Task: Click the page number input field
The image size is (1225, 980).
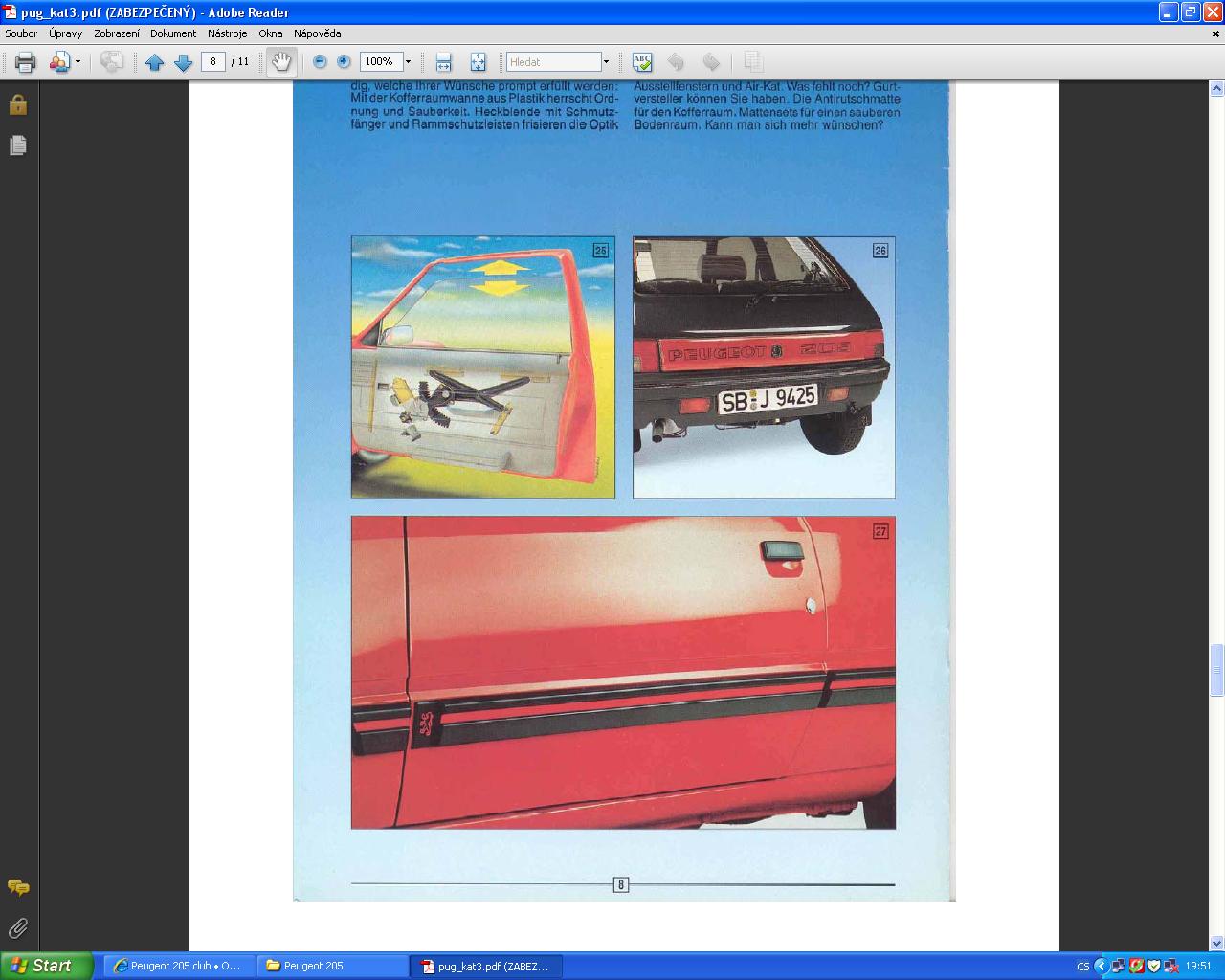Action: (212, 62)
